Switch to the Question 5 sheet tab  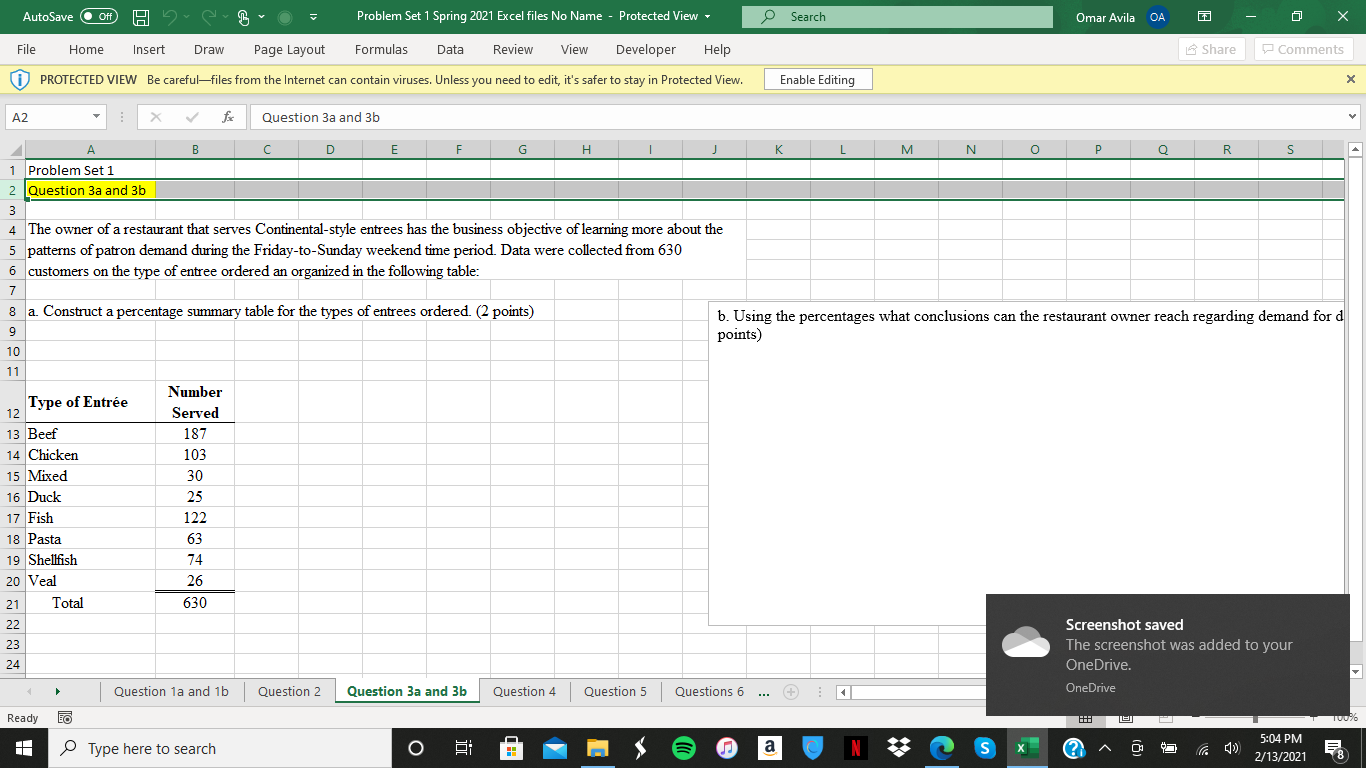tap(614, 691)
